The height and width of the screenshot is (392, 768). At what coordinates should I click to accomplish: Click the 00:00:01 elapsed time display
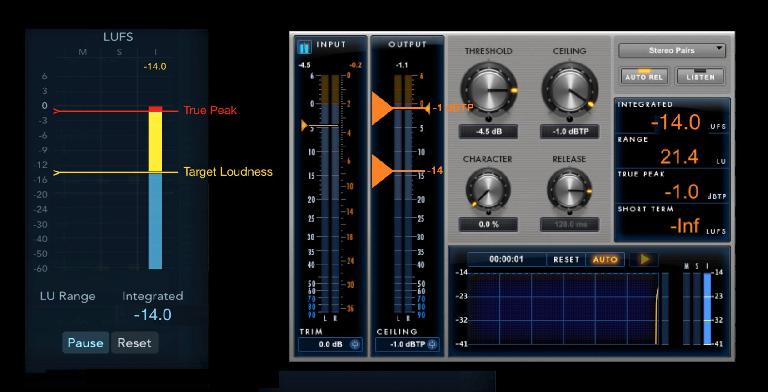[x=506, y=260]
